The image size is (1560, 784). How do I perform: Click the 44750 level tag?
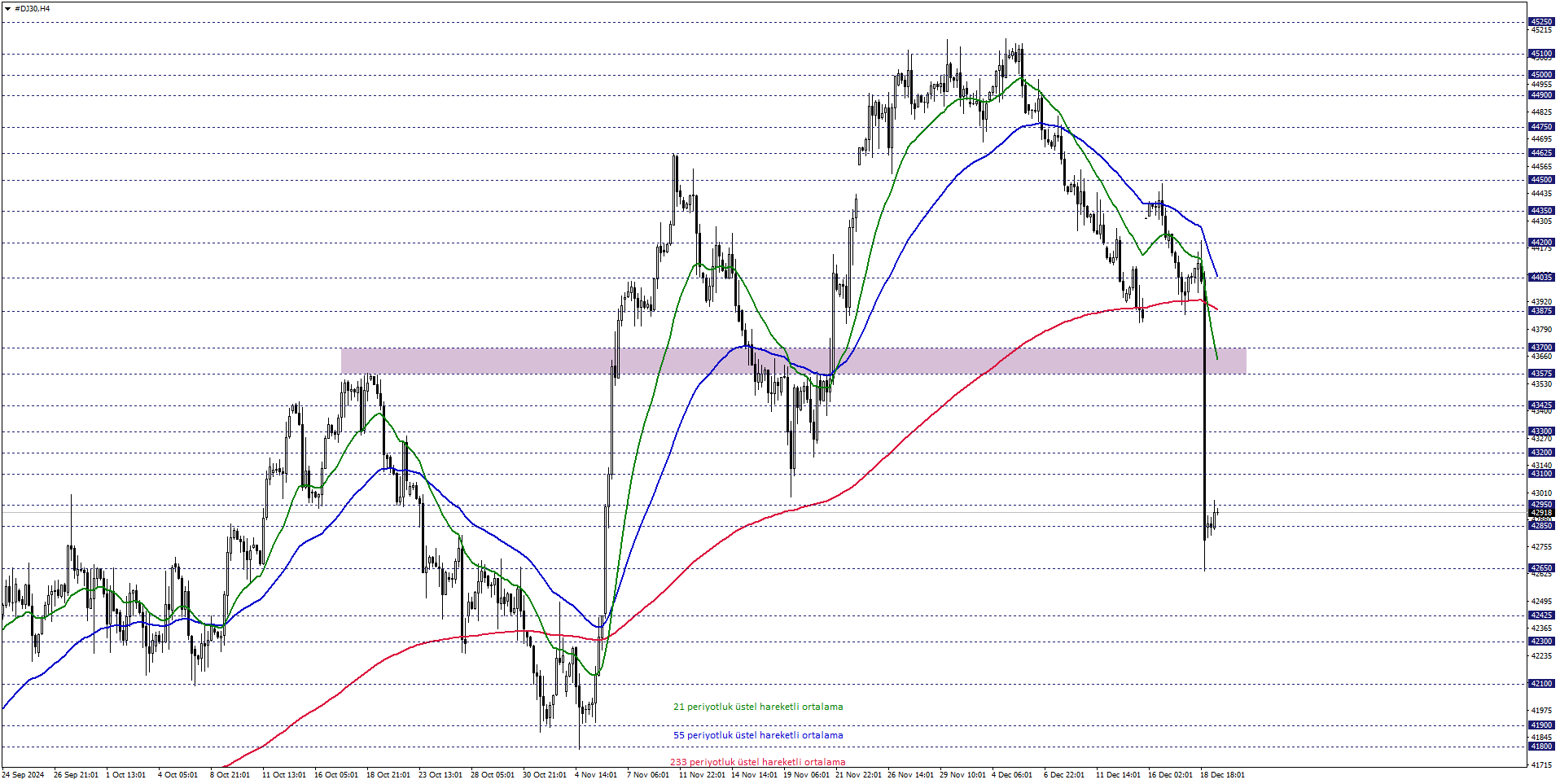(x=1541, y=127)
